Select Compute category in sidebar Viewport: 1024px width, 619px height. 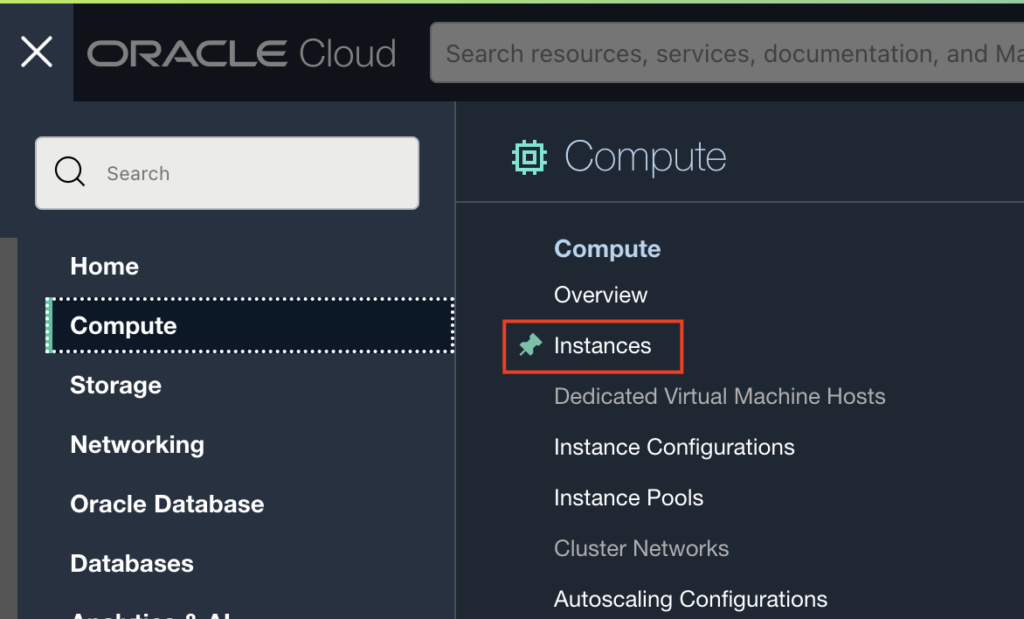(x=123, y=326)
